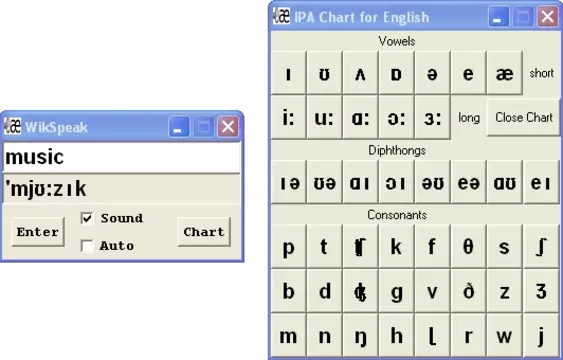Click the diphthong ɪə key

pos(289,182)
